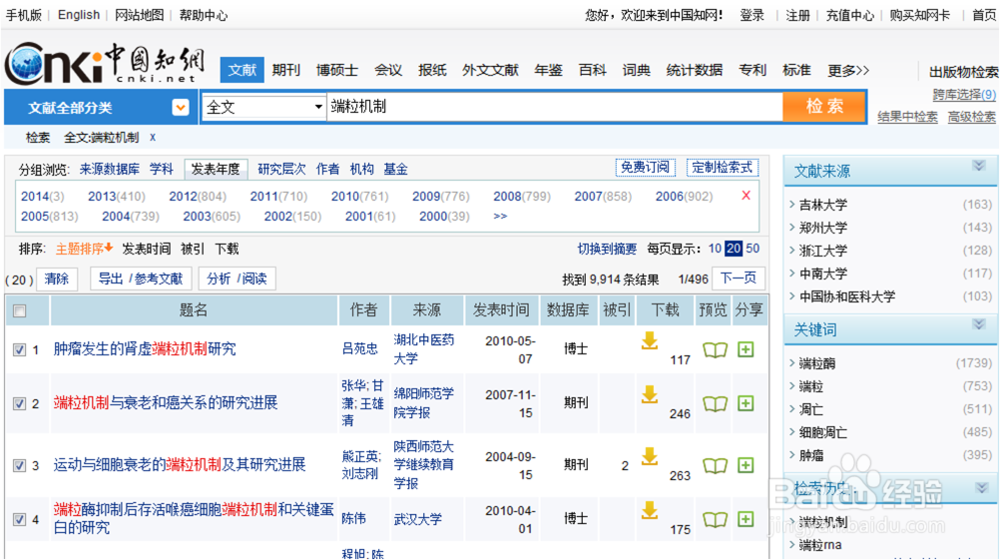
Task: Close the year grouping with red X
Action: (x=746, y=195)
